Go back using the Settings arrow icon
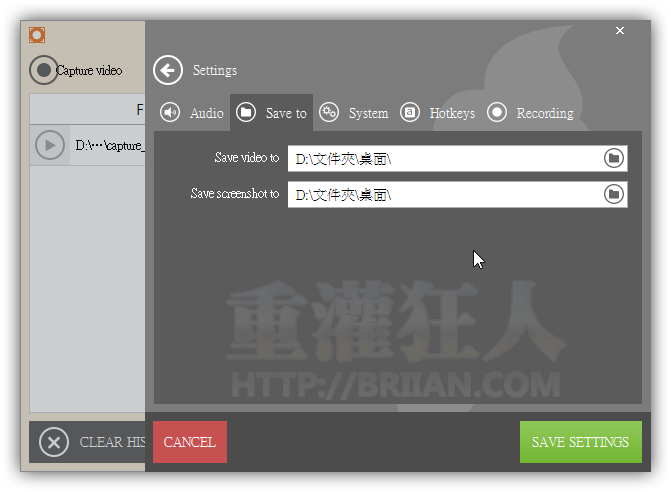The image size is (671, 492). point(168,70)
